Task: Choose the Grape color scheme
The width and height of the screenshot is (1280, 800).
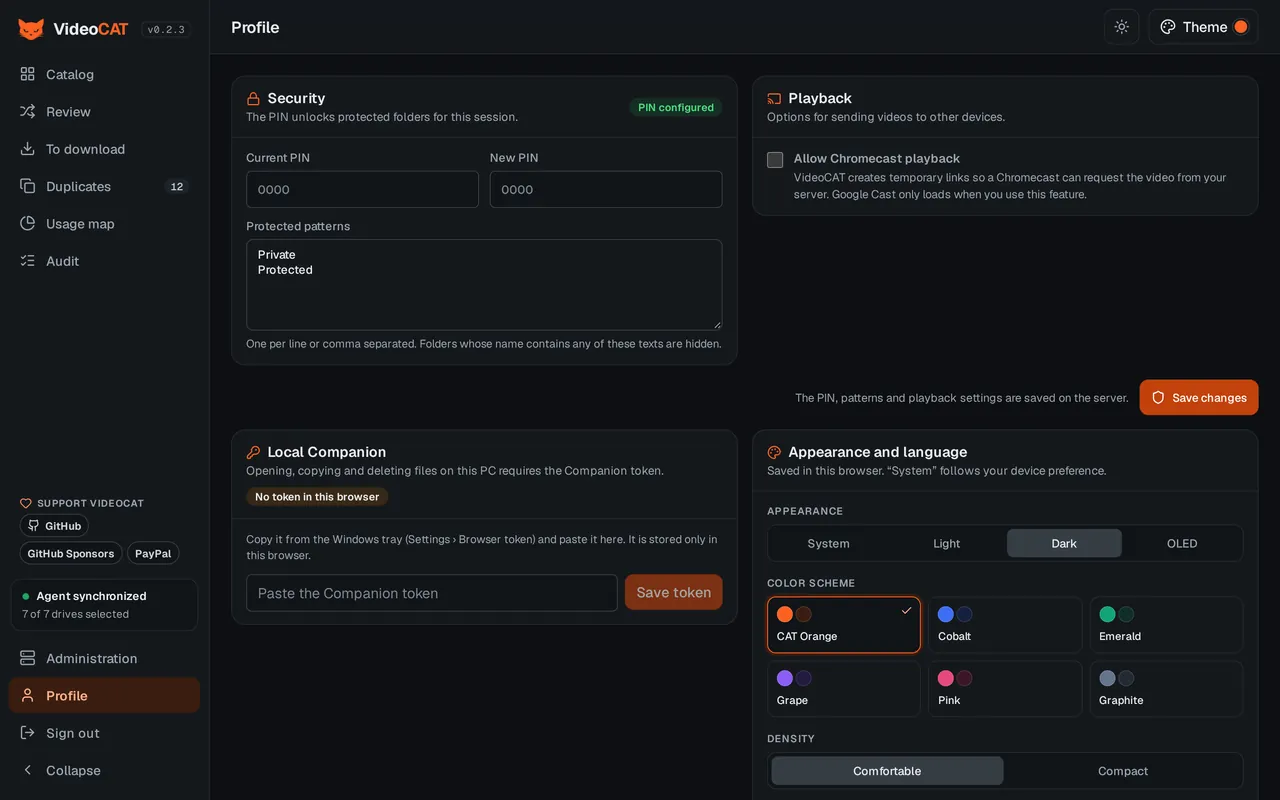Action: (x=844, y=689)
